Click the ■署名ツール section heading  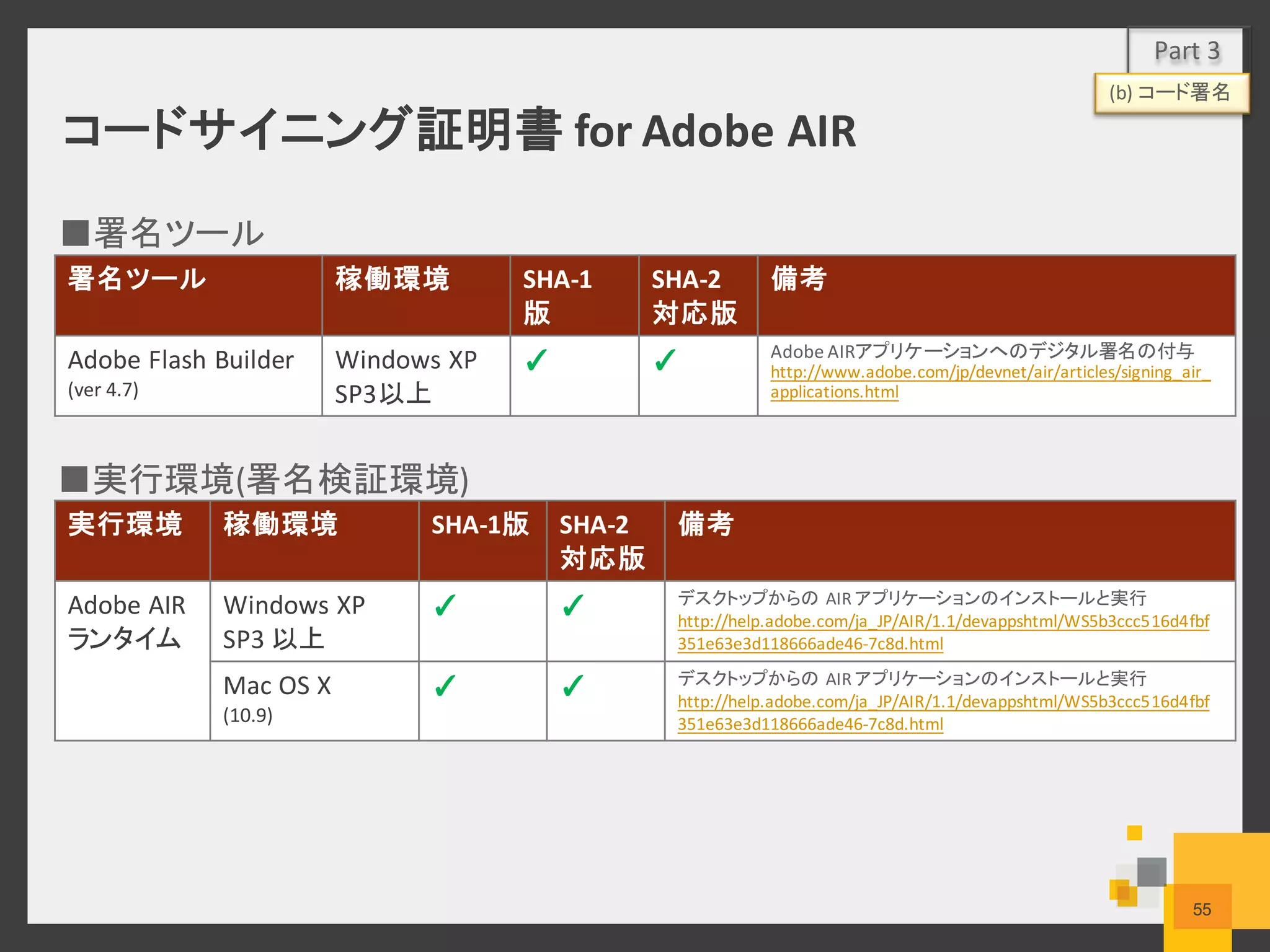(x=164, y=233)
